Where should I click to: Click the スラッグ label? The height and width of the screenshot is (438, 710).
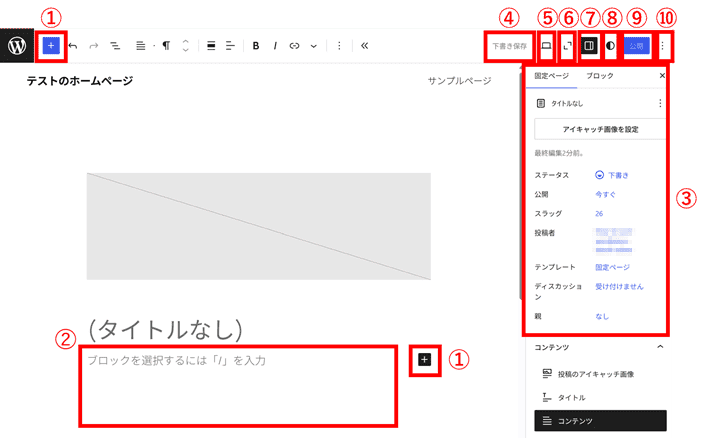[x=548, y=213]
